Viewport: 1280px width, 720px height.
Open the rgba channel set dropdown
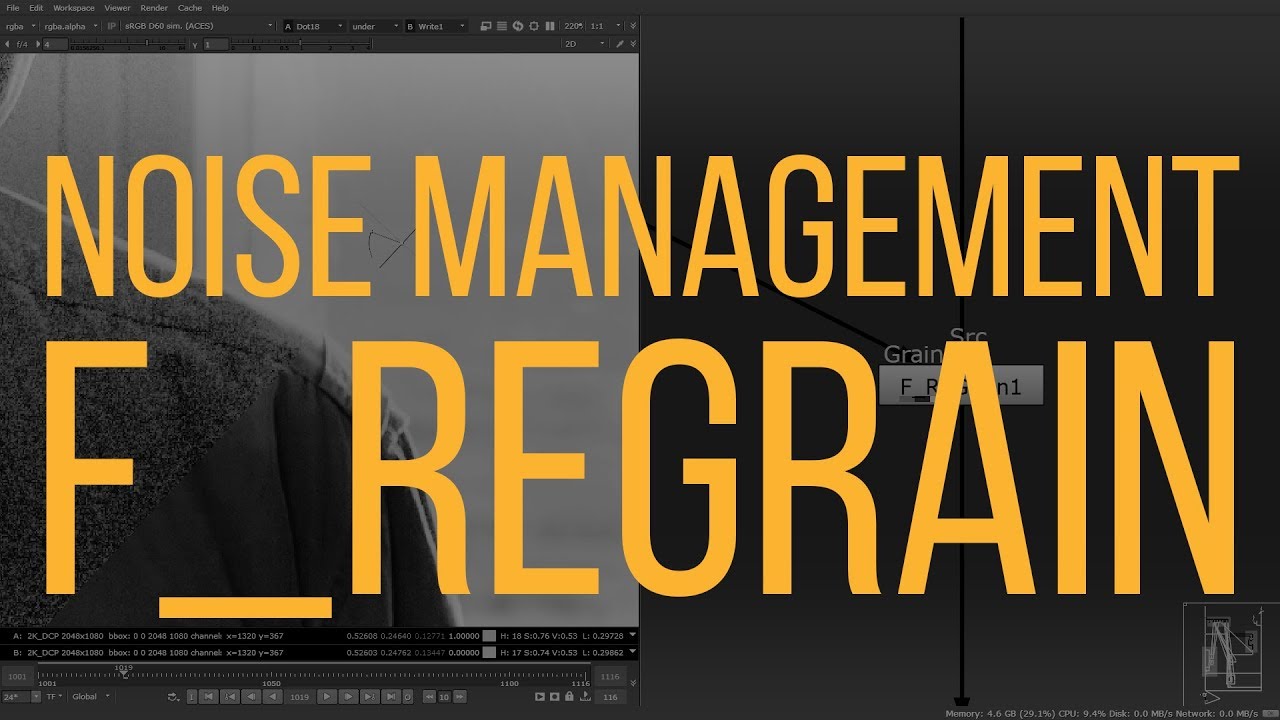pos(21,26)
